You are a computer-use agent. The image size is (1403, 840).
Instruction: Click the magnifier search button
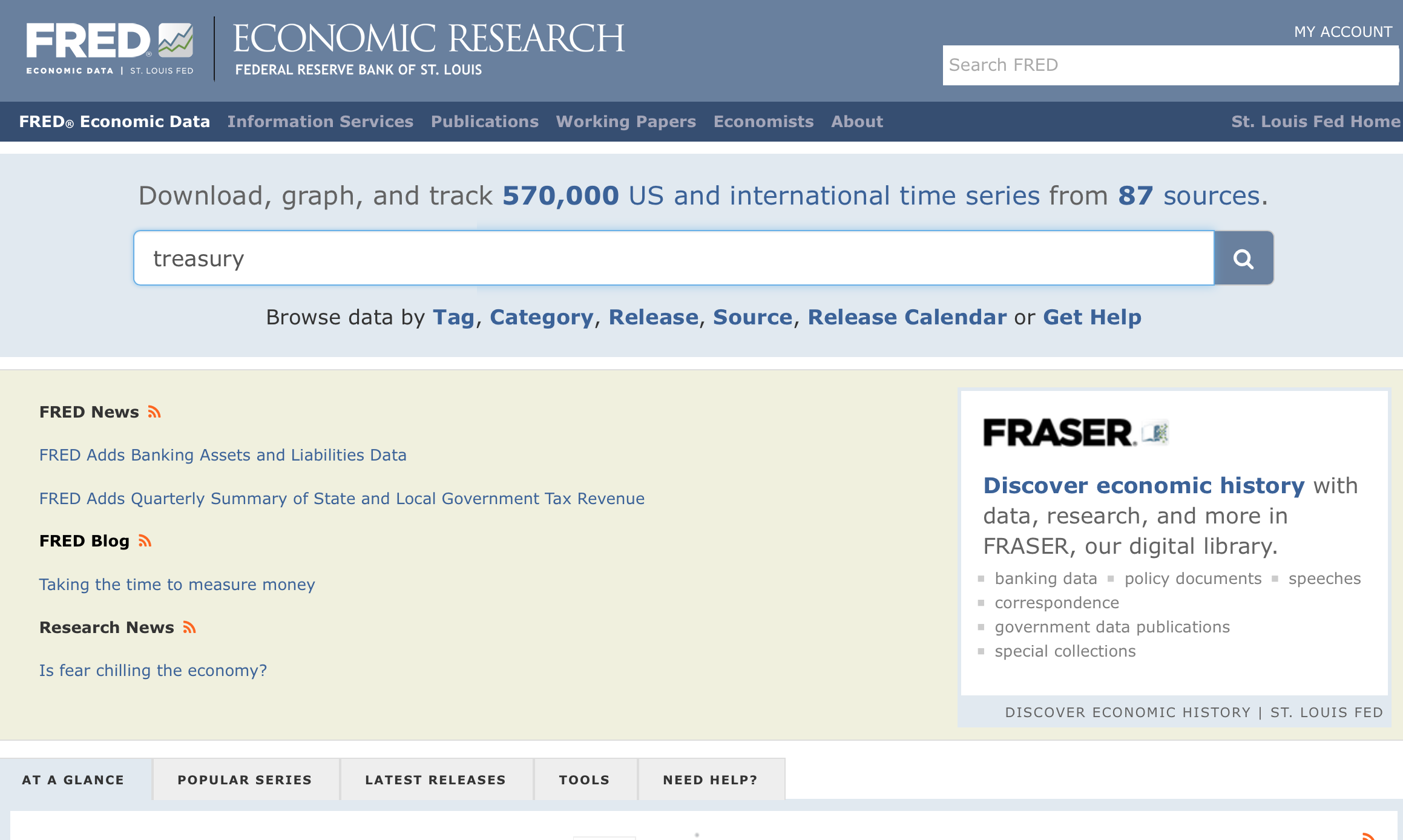coord(1244,258)
